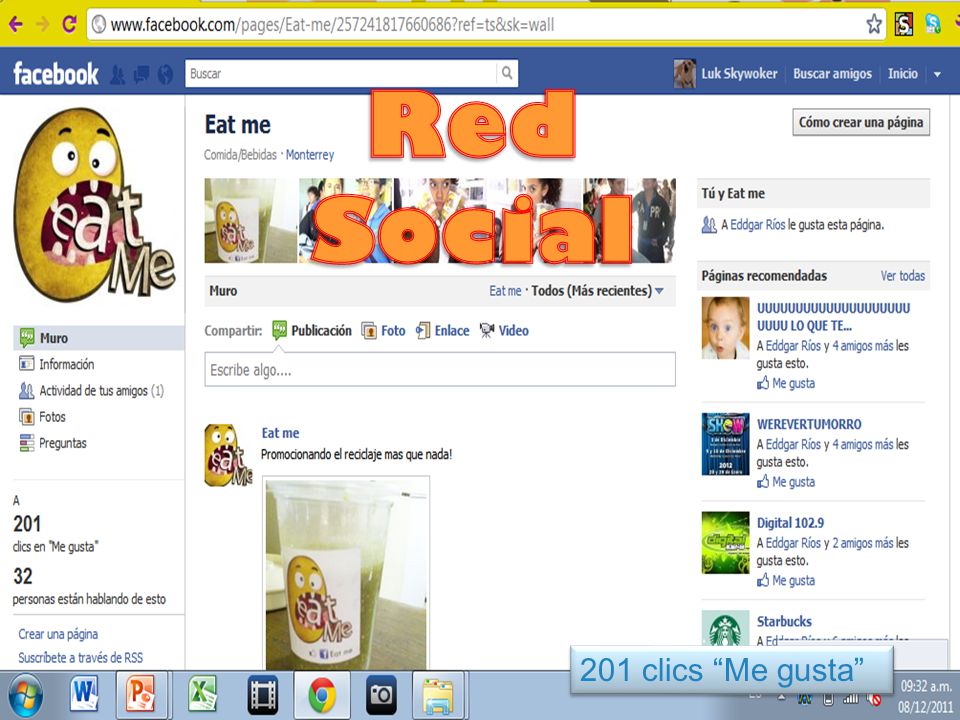Click the WEREVERTUMORRO show poster thumbnail
Viewport: 960px width, 720px height.
[726, 444]
